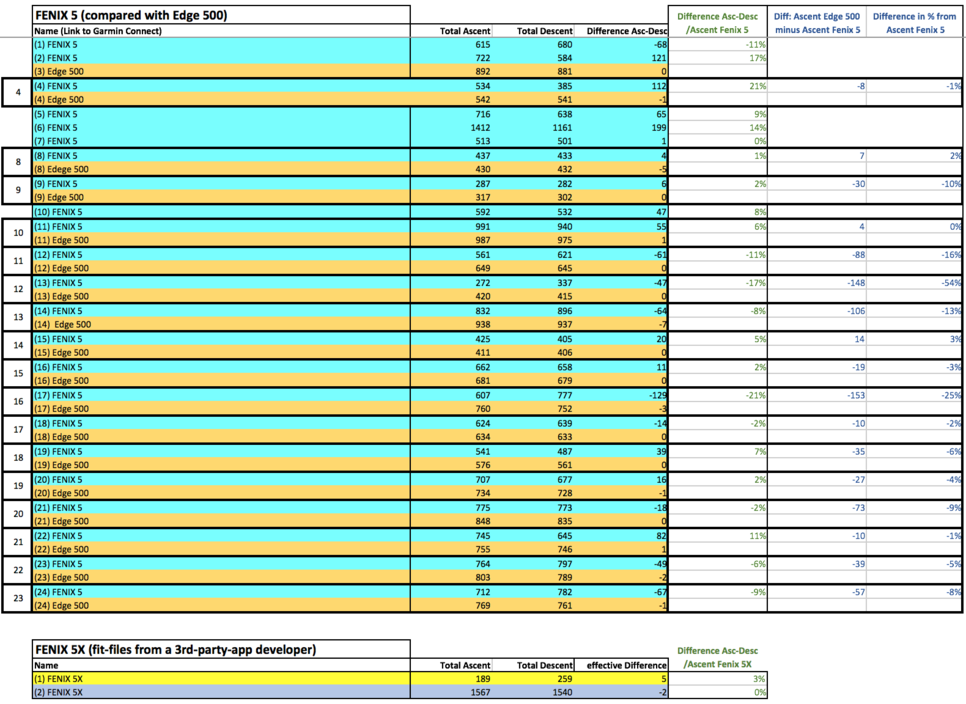Click the "(14) Edge 500" name cell

[x=63, y=325]
